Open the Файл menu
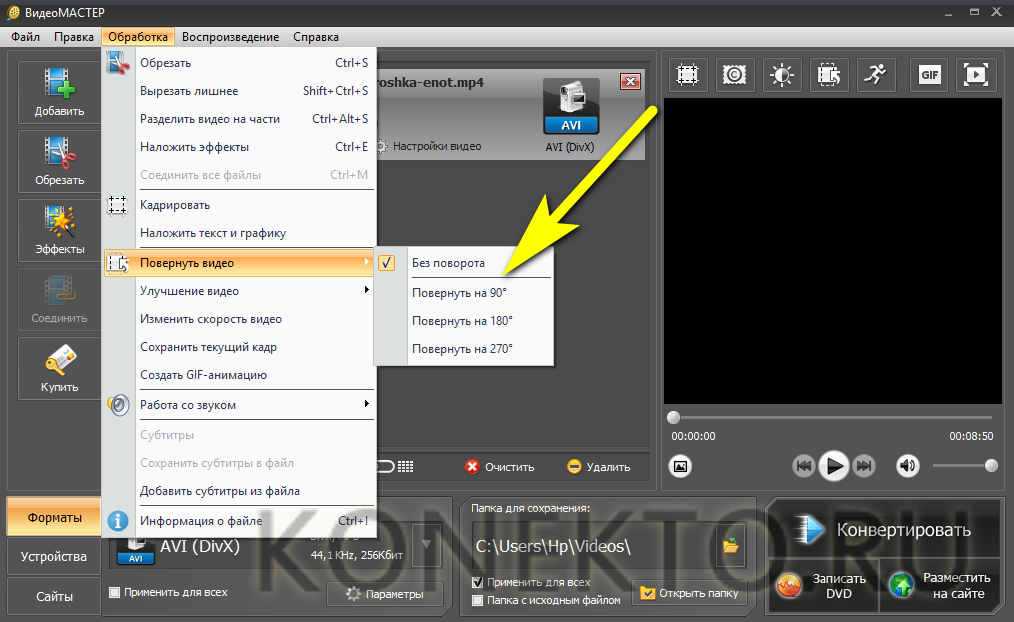 (x=25, y=37)
